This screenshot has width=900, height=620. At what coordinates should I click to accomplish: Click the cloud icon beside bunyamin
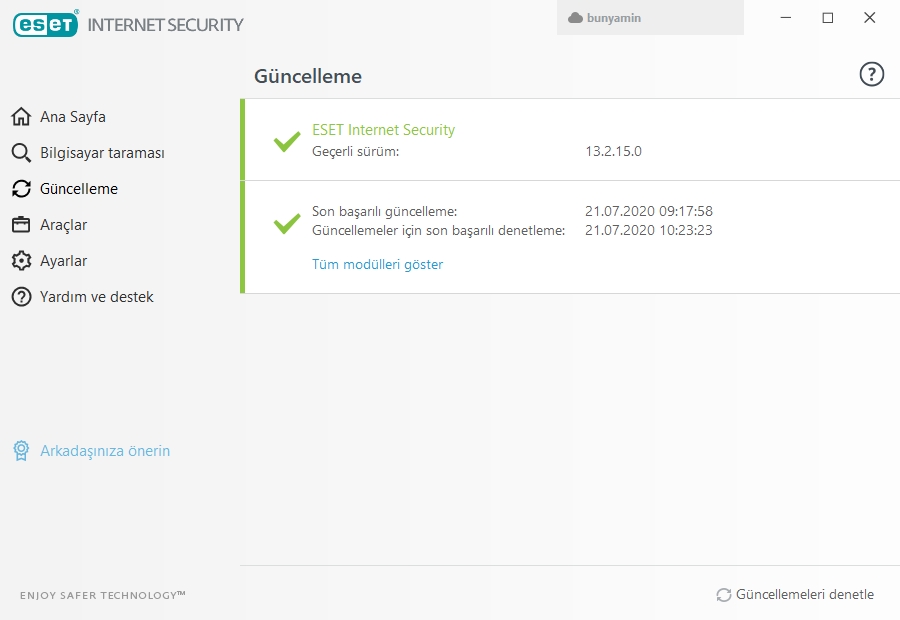tap(575, 18)
